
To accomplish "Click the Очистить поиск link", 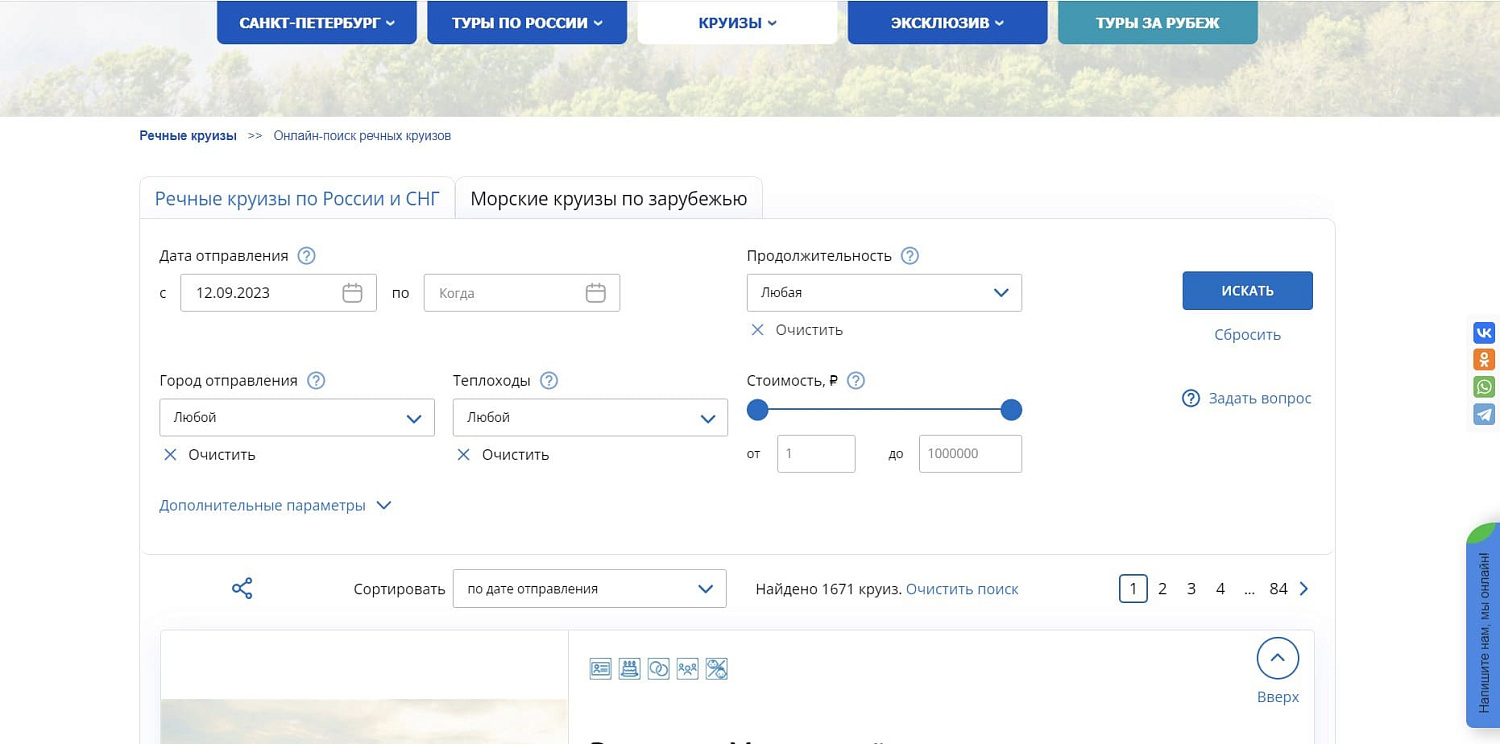I will pos(961,589).
